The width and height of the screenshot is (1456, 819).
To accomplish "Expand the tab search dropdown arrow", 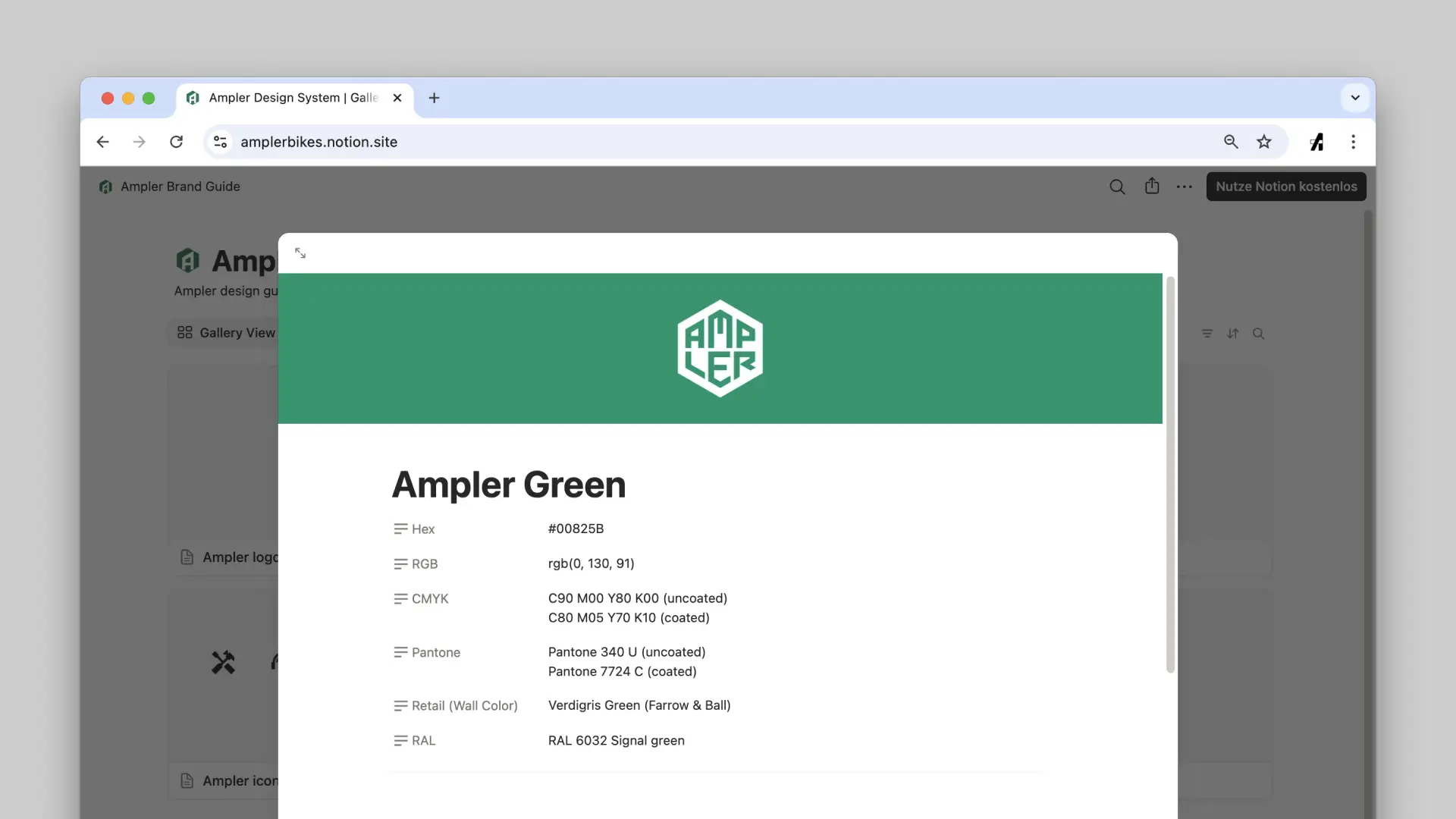I will (x=1355, y=98).
